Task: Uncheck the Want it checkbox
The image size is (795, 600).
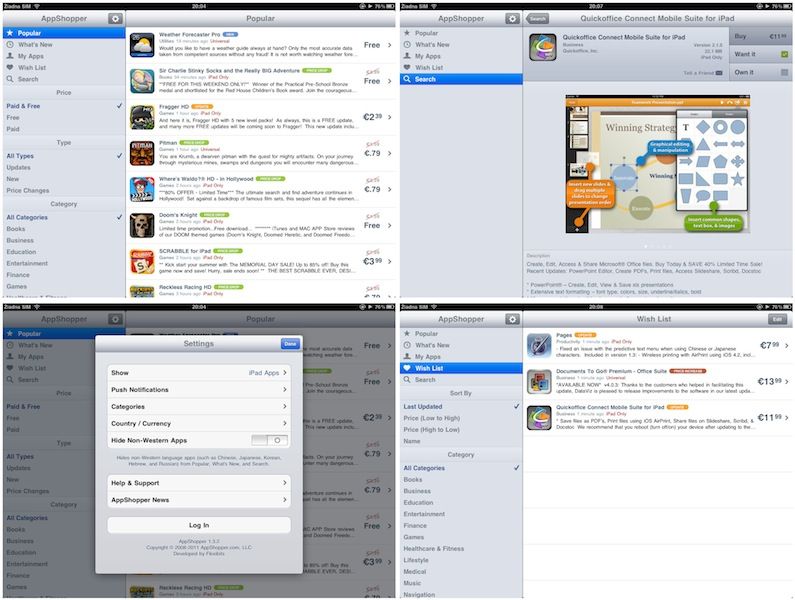Action: click(x=784, y=54)
